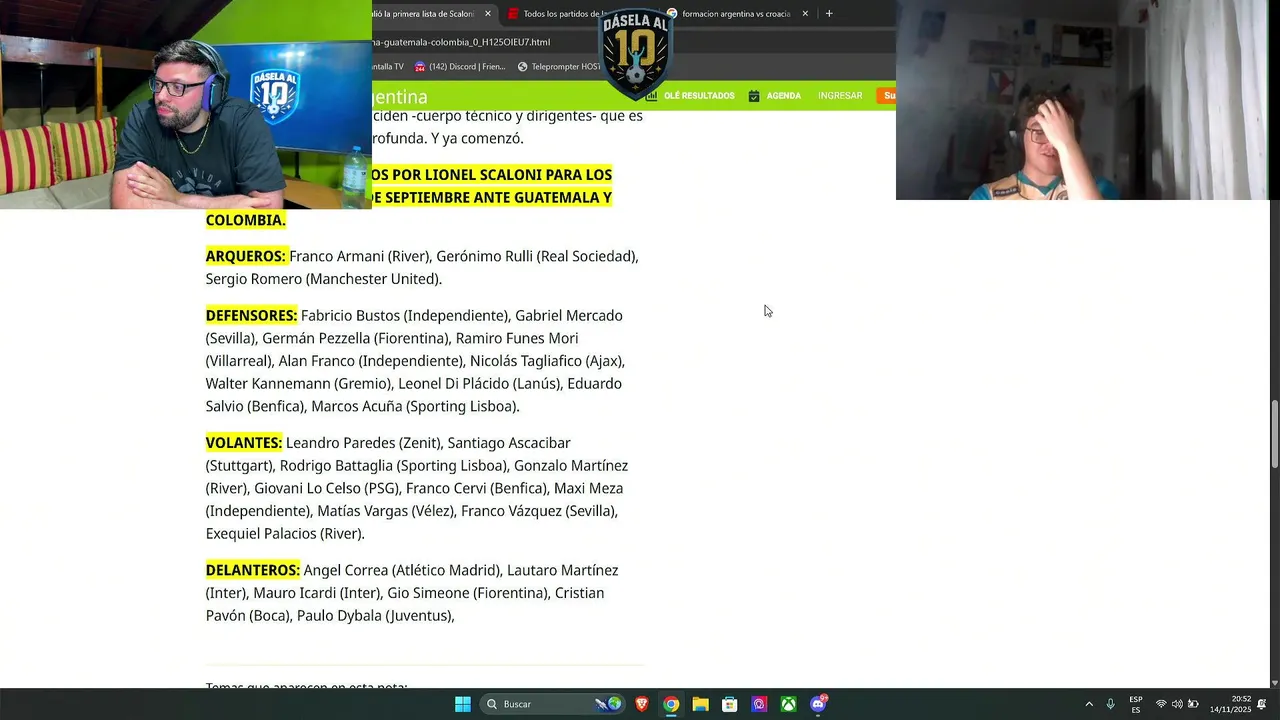
Task: Click the calendar icon beside AGENDA
Action: point(754,96)
